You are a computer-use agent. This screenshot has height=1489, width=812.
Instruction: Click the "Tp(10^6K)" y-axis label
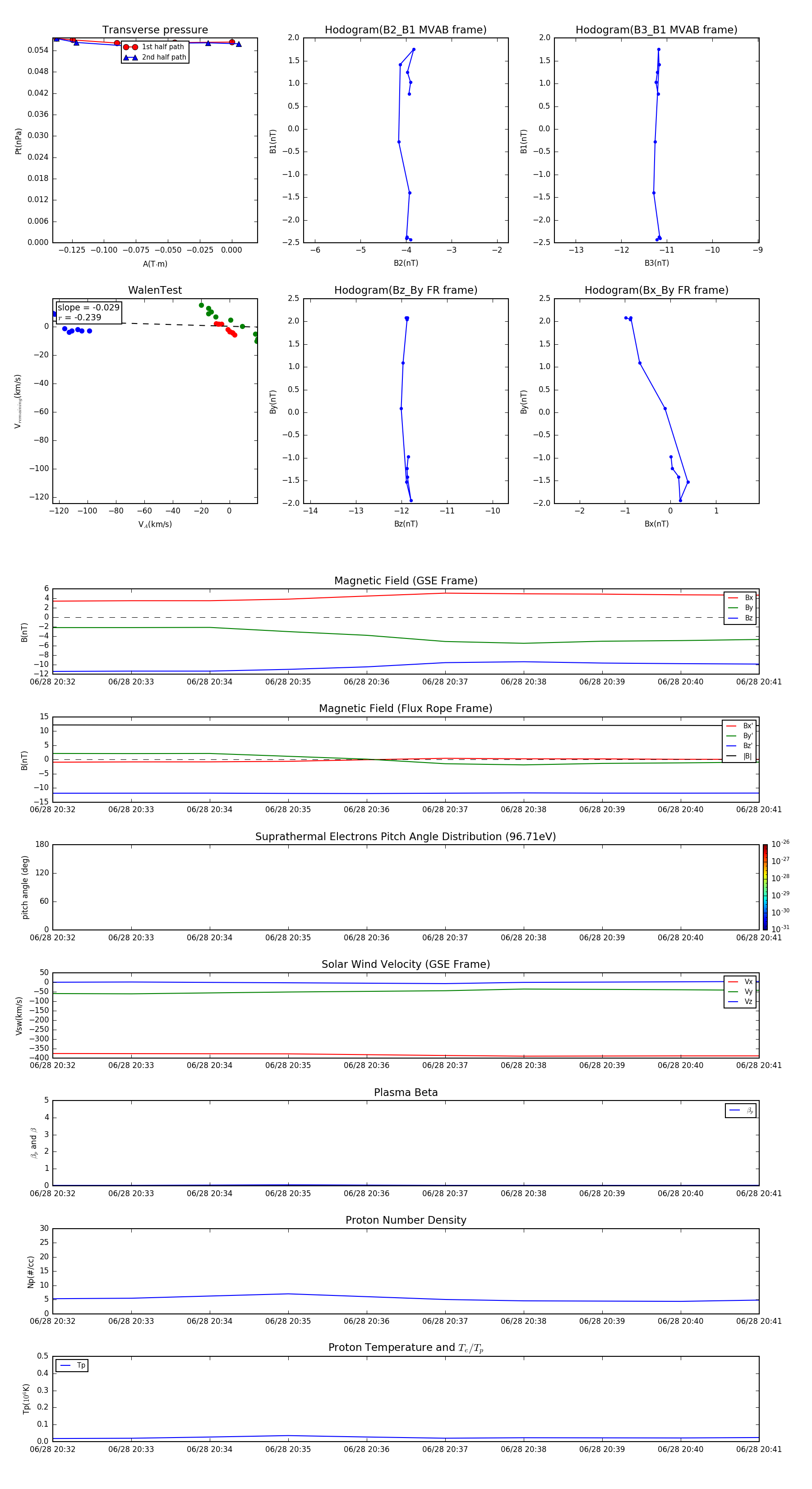pyautogui.click(x=26, y=1399)
